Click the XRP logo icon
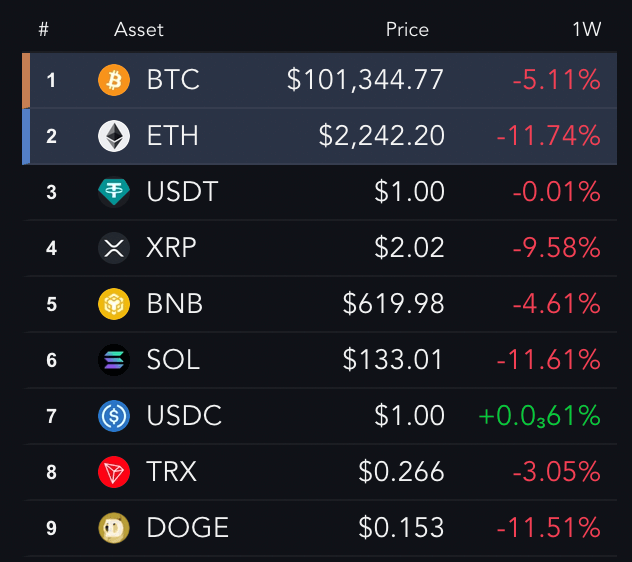This screenshot has width=632, height=562. pyautogui.click(x=114, y=248)
